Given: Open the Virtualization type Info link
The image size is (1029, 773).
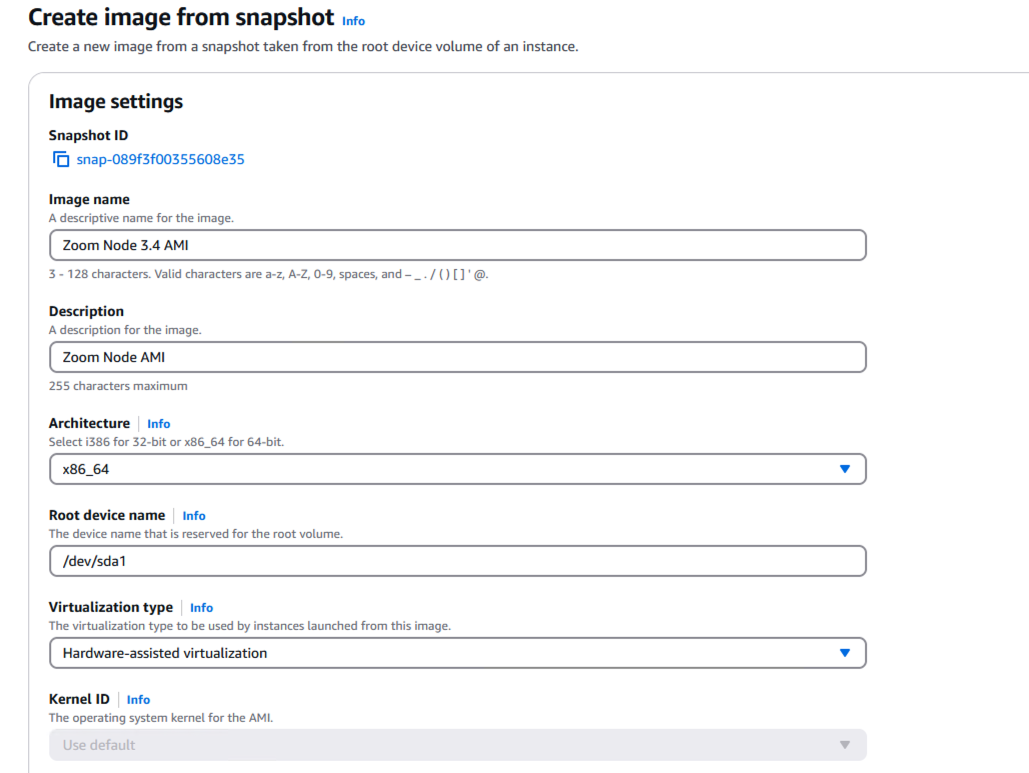Looking at the screenshot, I should (201, 608).
